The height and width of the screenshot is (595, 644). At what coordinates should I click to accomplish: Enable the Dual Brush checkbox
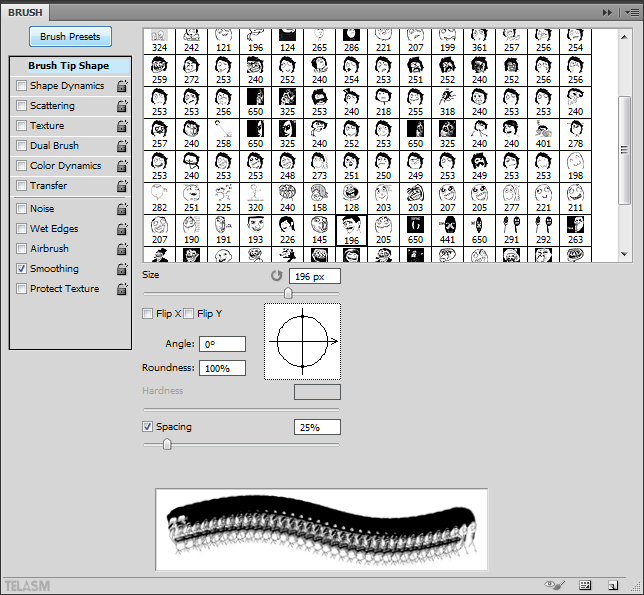[21, 145]
